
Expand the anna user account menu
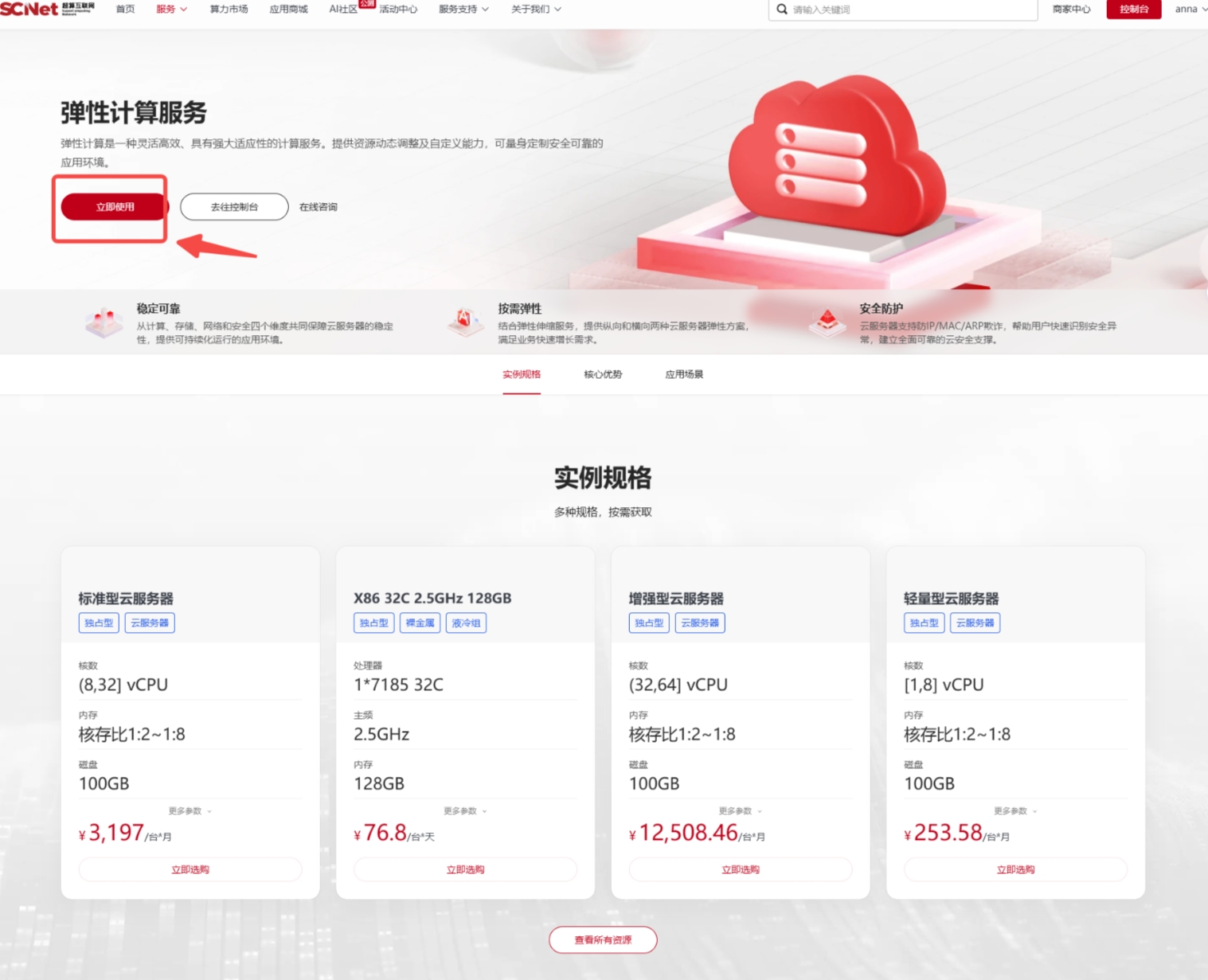click(x=1190, y=10)
